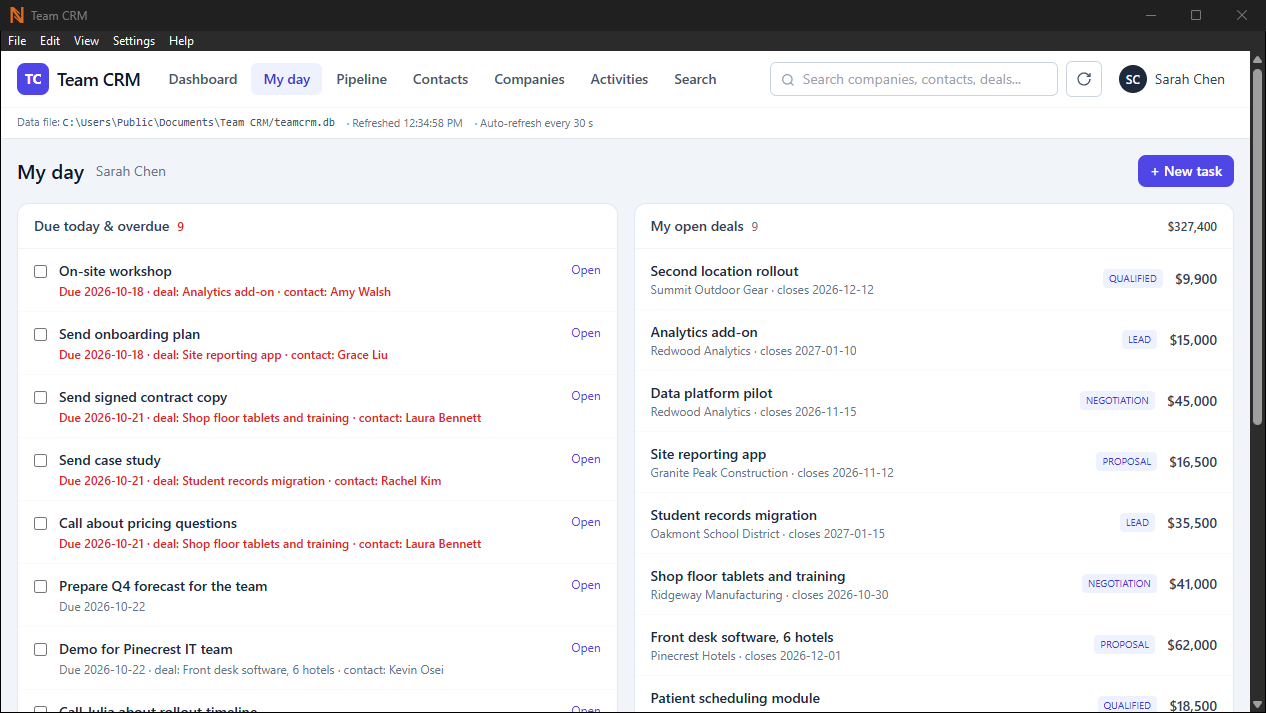Click the $327,400 open deals total
The height and width of the screenshot is (713, 1266).
[x=1192, y=227]
